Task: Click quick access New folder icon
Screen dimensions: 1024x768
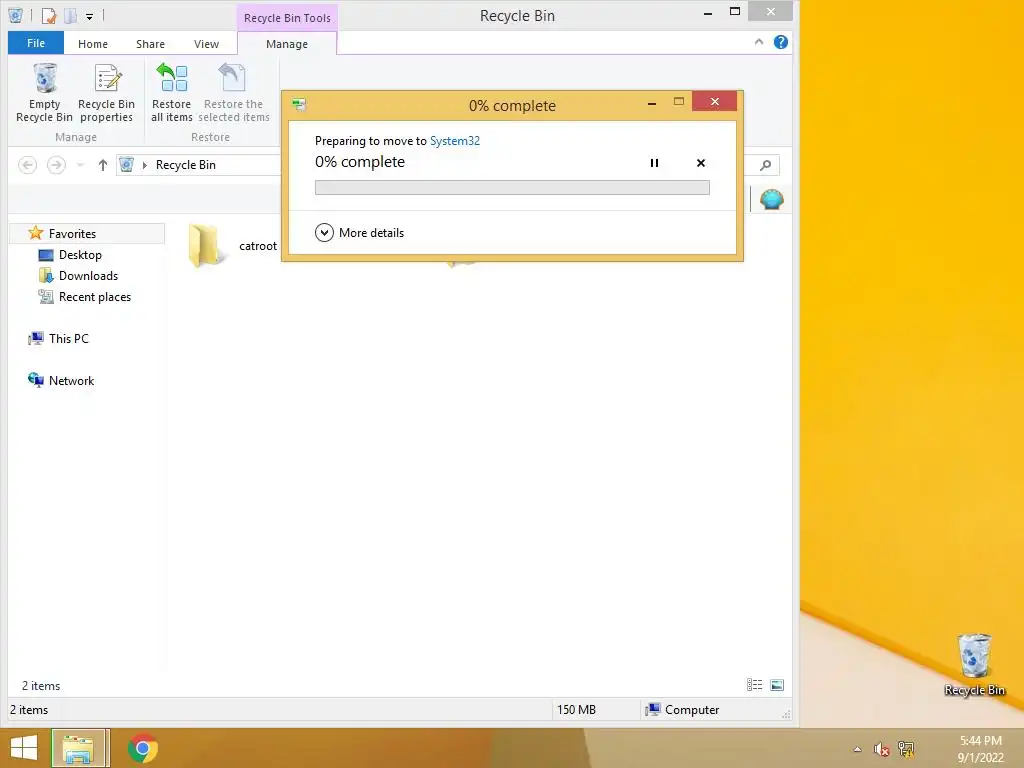Action: [71, 15]
